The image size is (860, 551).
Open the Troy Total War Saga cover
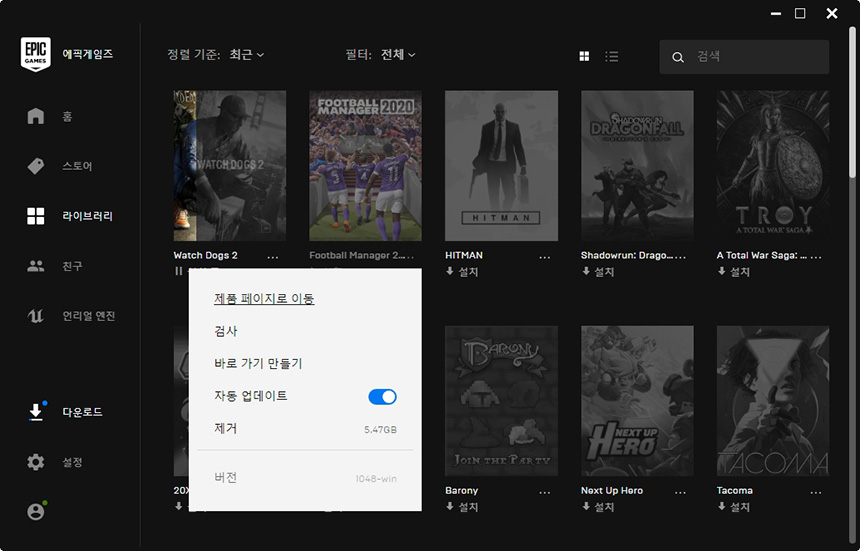(x=773, y=166)
